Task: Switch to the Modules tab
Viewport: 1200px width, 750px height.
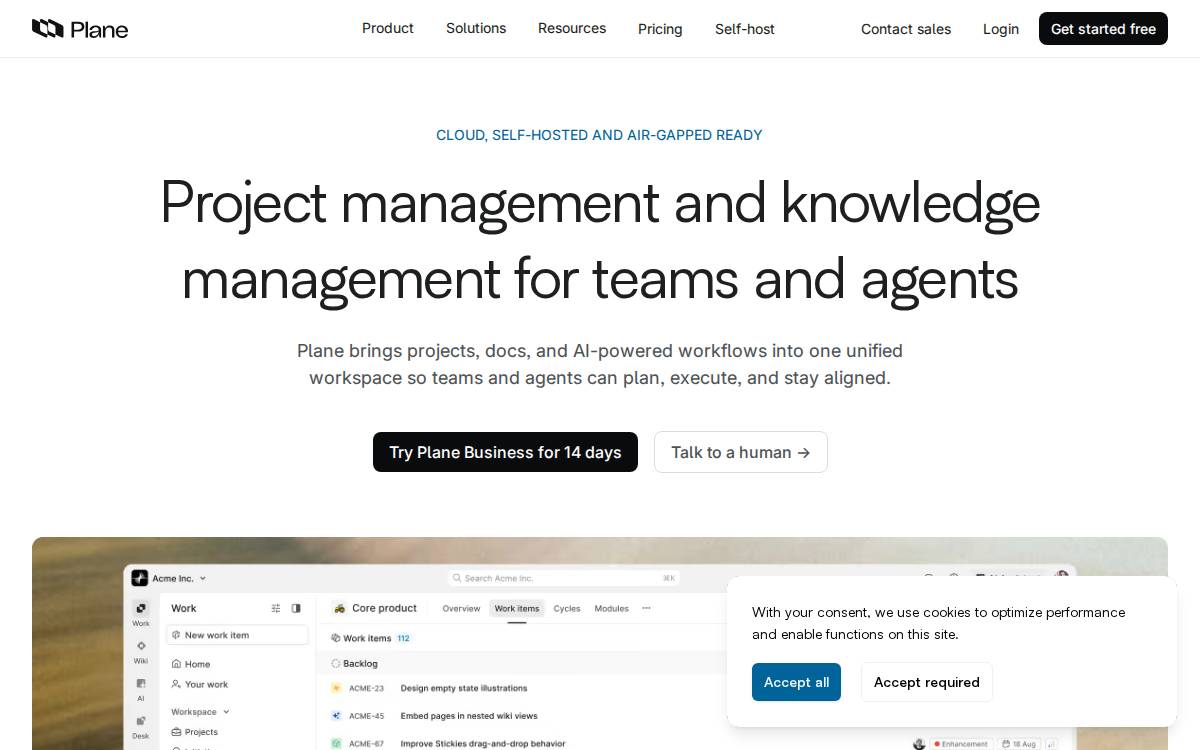Action: 612,608
